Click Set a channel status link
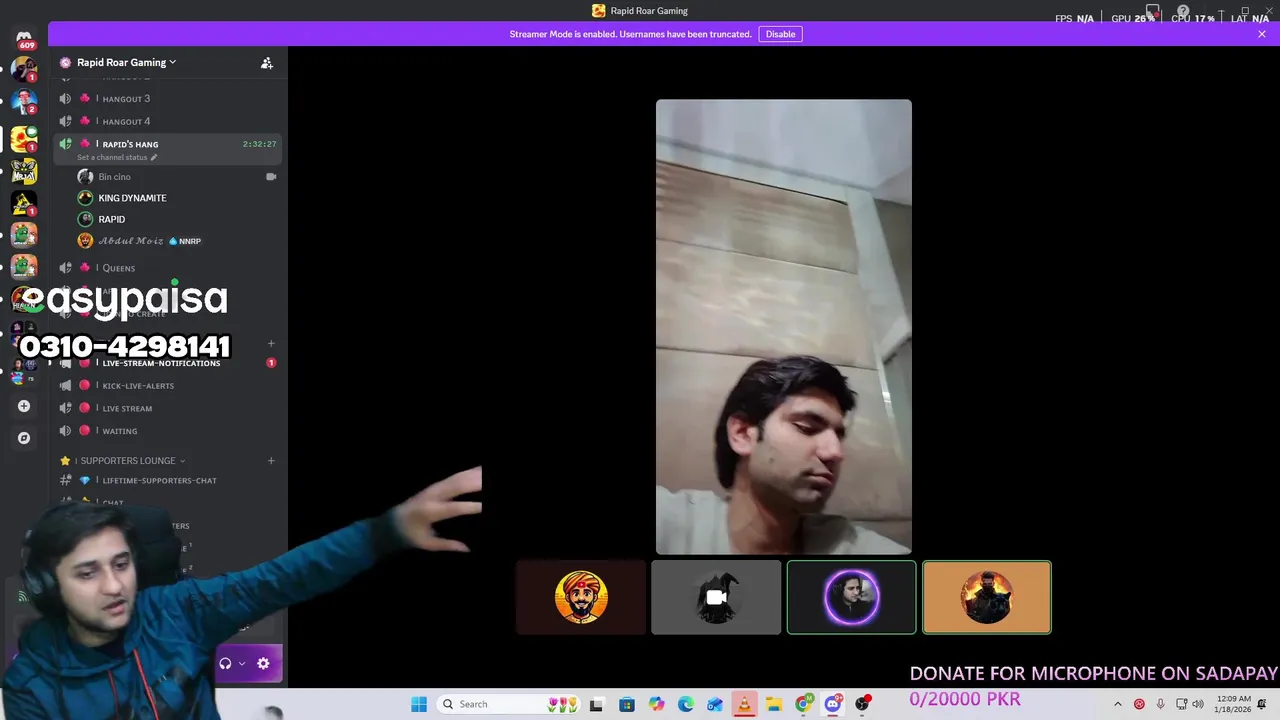Screen dimensions: 1280x720 (x=117, y=158)
